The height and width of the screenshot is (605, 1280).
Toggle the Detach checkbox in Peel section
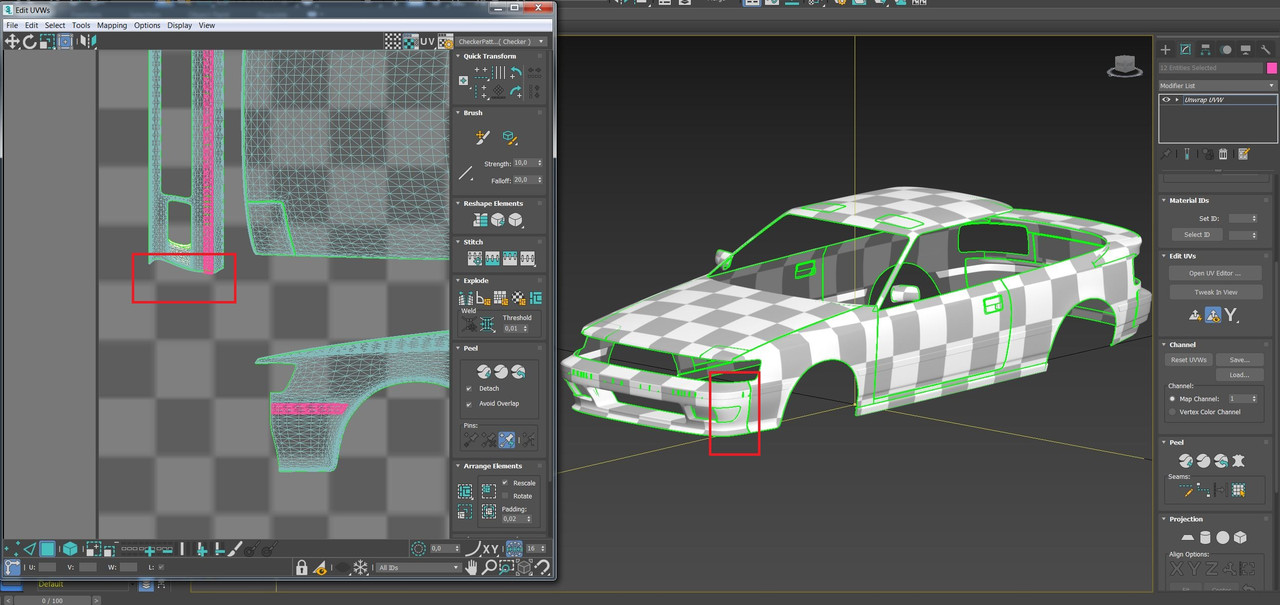pos(469,388)
